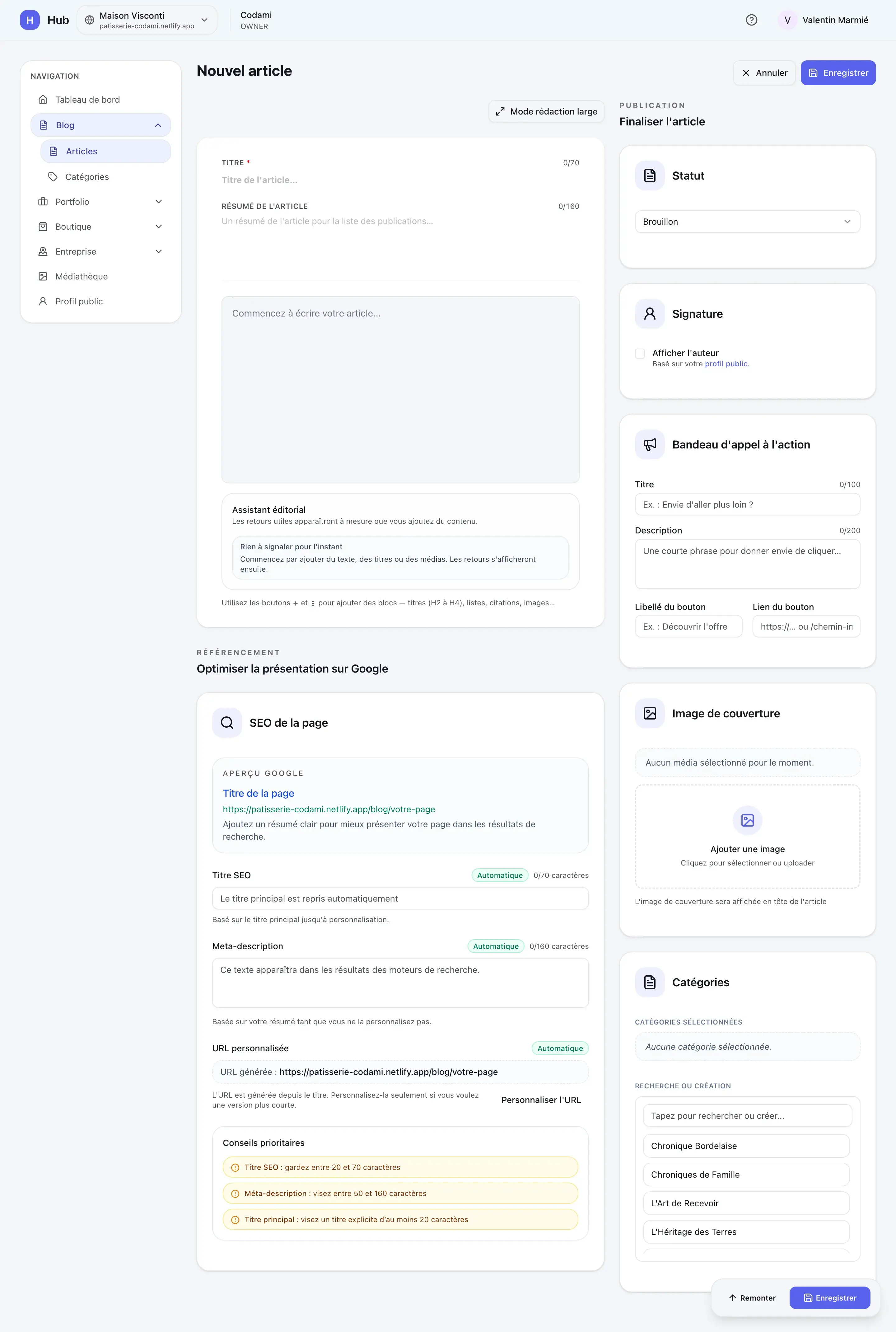Click the expand arrows icon for wide mode
This screenshot has height=1332, width=896.
[500, 111]
